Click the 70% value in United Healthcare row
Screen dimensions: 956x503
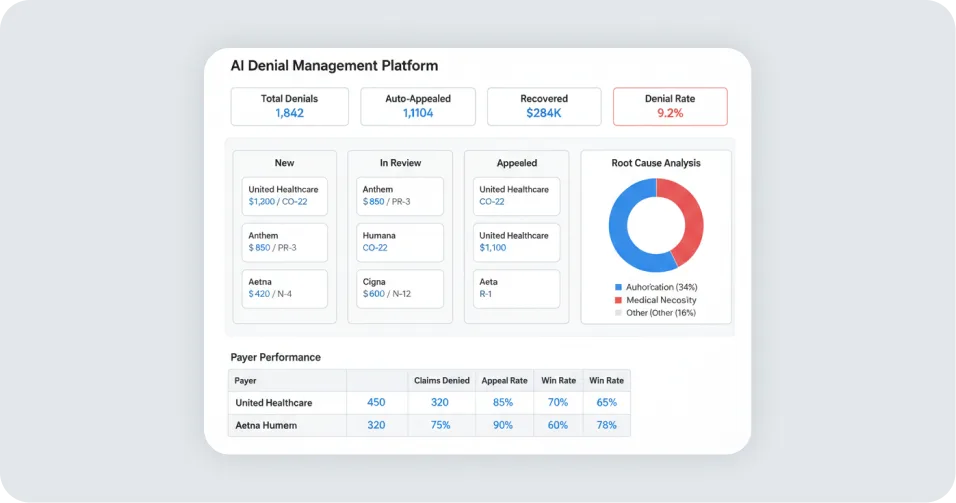(x=558, y=402)
